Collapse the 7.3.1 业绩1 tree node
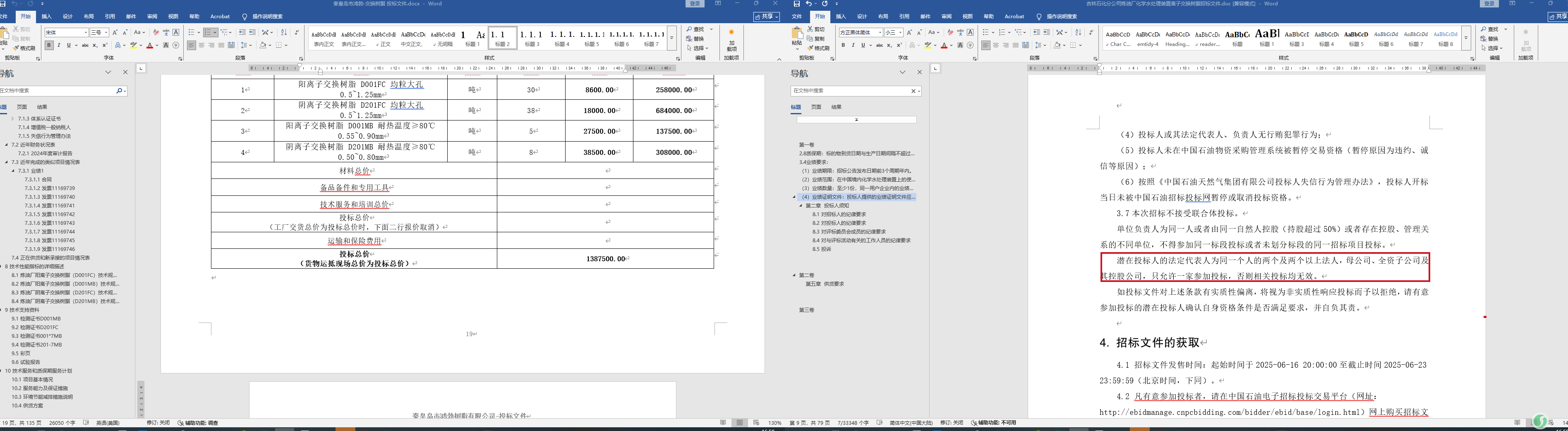The image size is (1568, 431). pos(13,171)
